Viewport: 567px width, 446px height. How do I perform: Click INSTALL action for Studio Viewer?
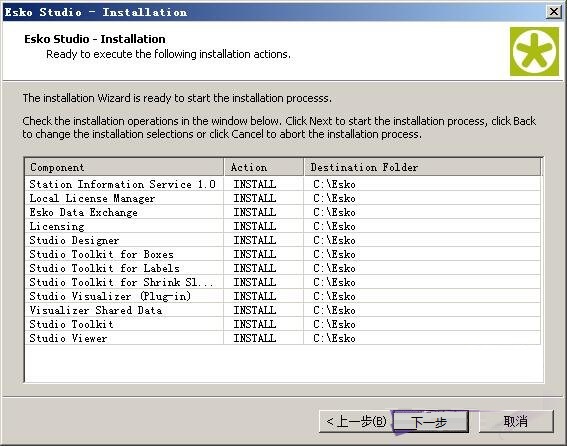coord(255,338)
